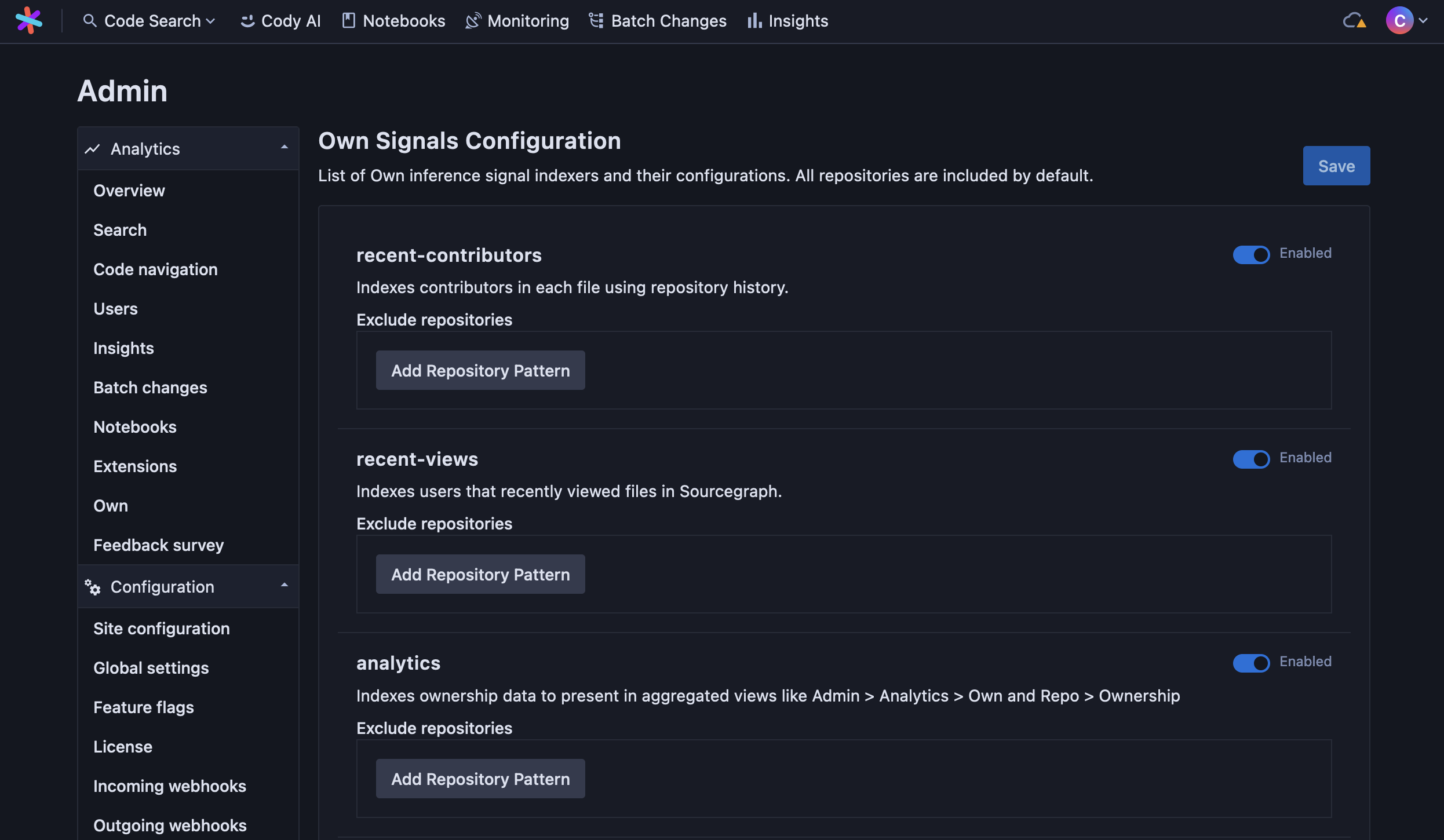This screenshot has height=840, width=1444.
Task: Click the cloud sync status icon
Action: click(x=1355, y=20)
